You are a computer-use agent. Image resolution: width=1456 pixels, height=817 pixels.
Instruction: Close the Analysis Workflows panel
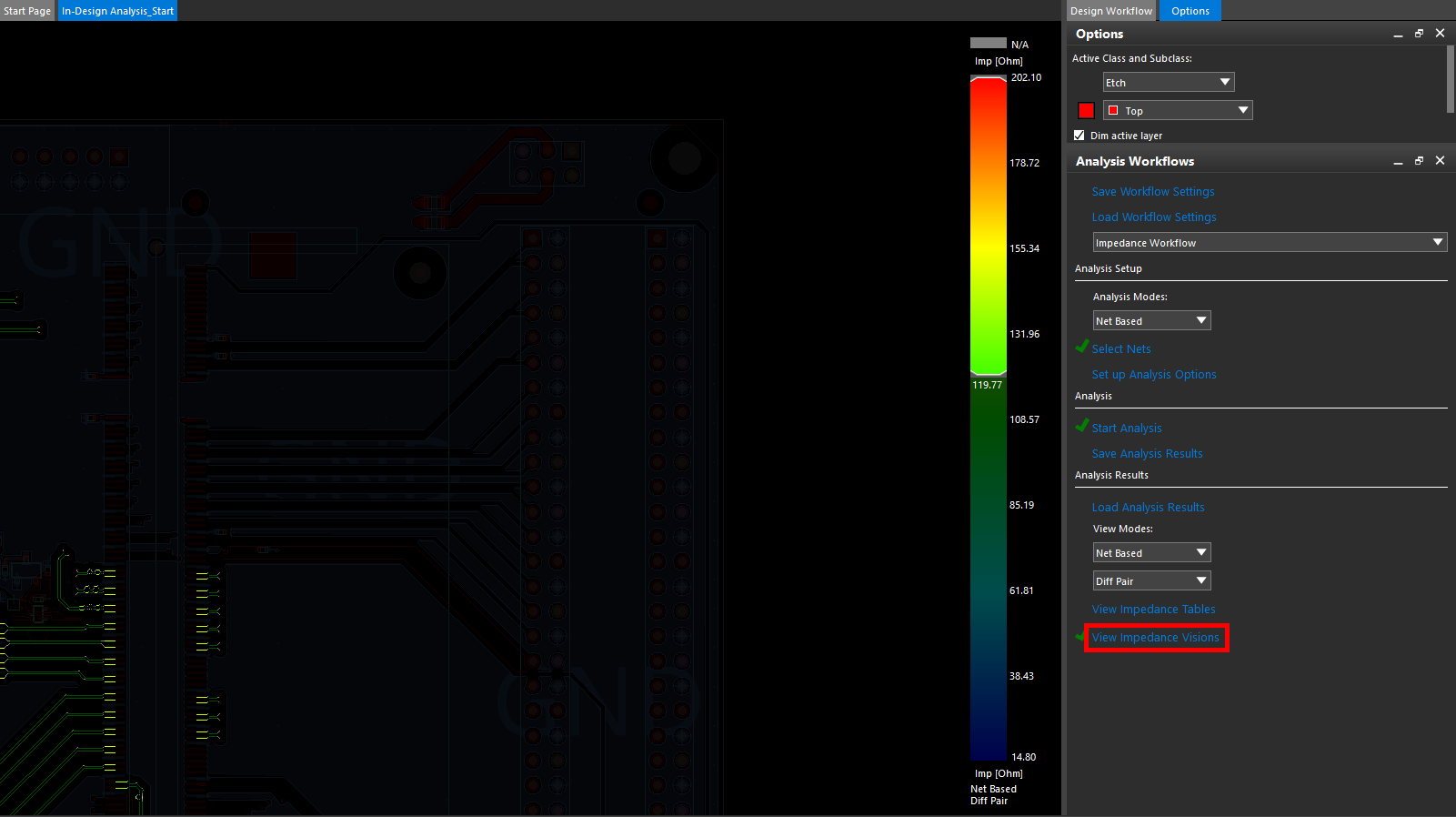point(1440,160)
